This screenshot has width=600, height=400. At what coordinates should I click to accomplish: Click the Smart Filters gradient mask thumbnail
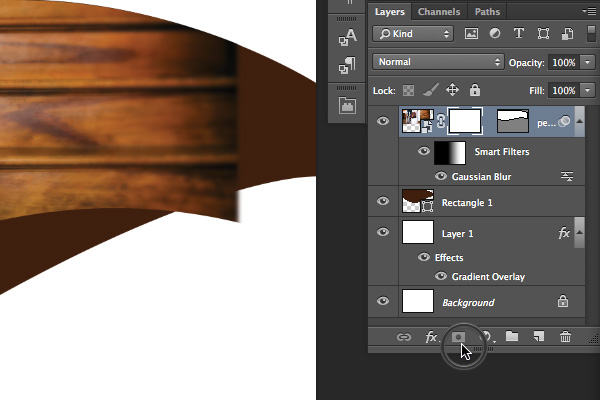pos(450,152)
